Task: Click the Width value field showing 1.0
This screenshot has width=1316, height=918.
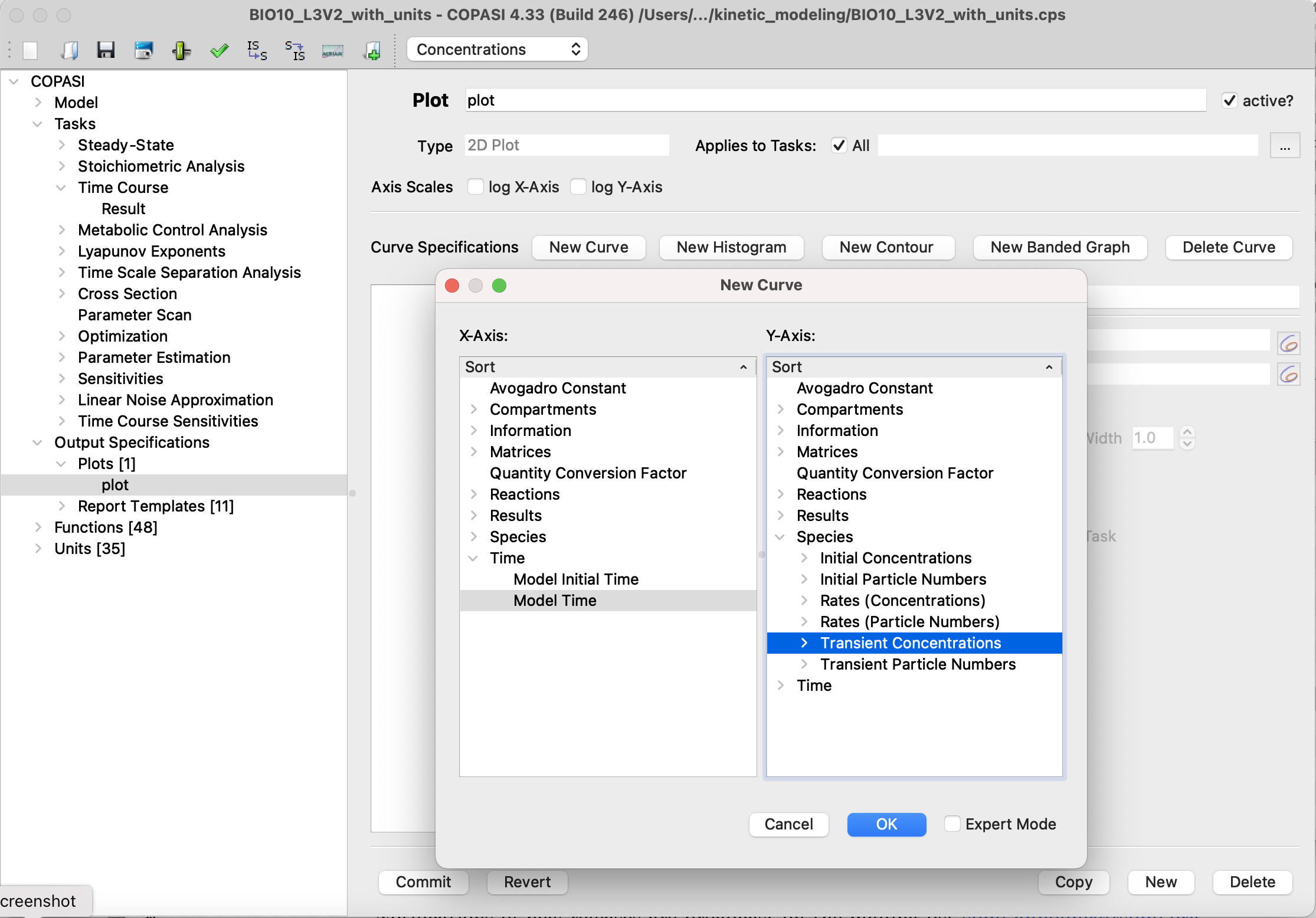Action: (1153, 438)
